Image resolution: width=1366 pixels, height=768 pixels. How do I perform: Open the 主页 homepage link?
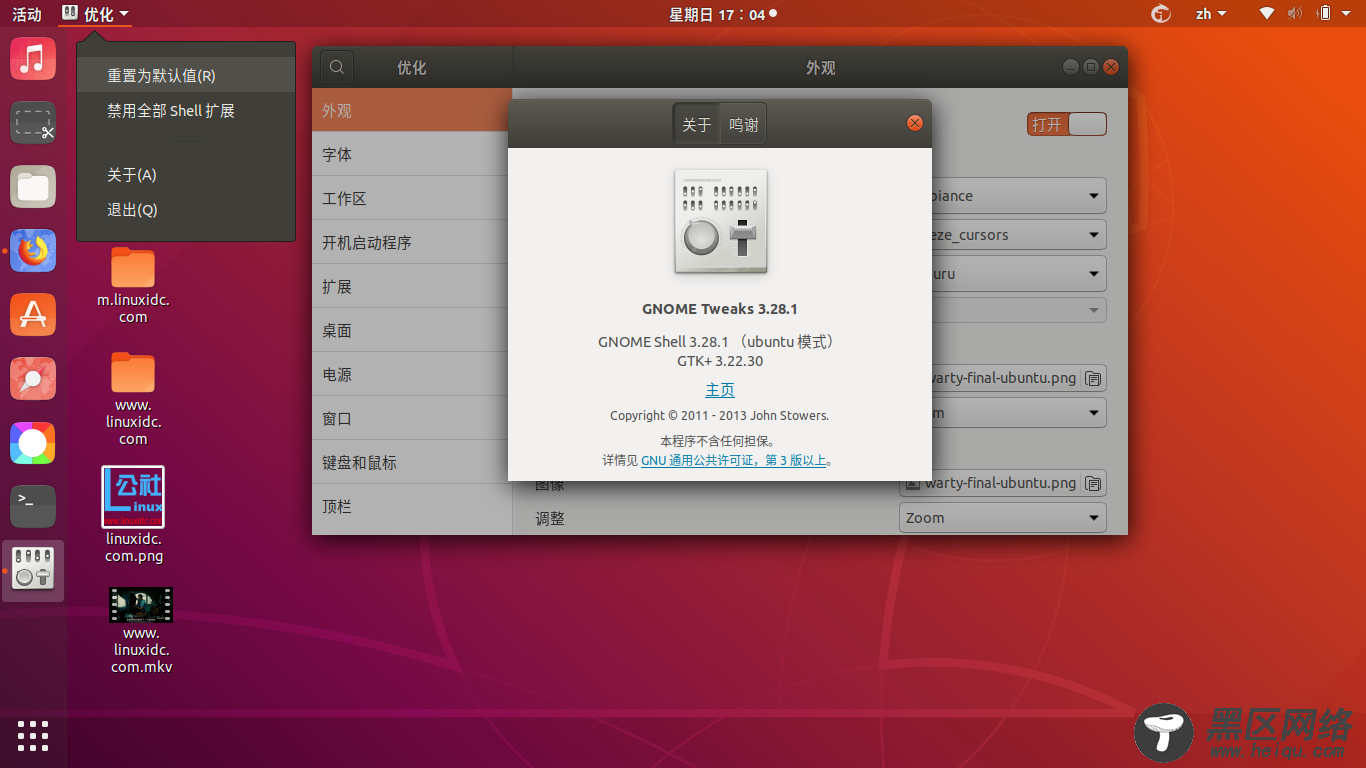(720, 390)
